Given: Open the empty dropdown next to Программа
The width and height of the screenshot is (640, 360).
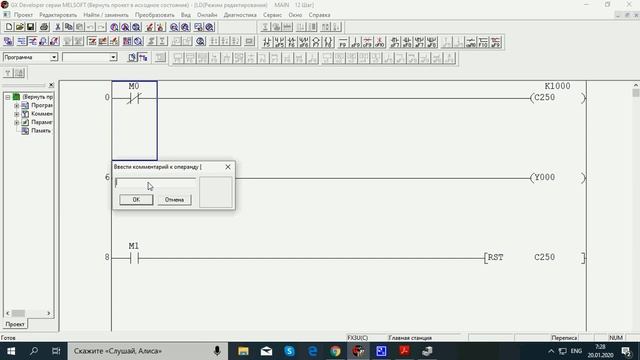Looking at the screenshot, I should (113, 57).
